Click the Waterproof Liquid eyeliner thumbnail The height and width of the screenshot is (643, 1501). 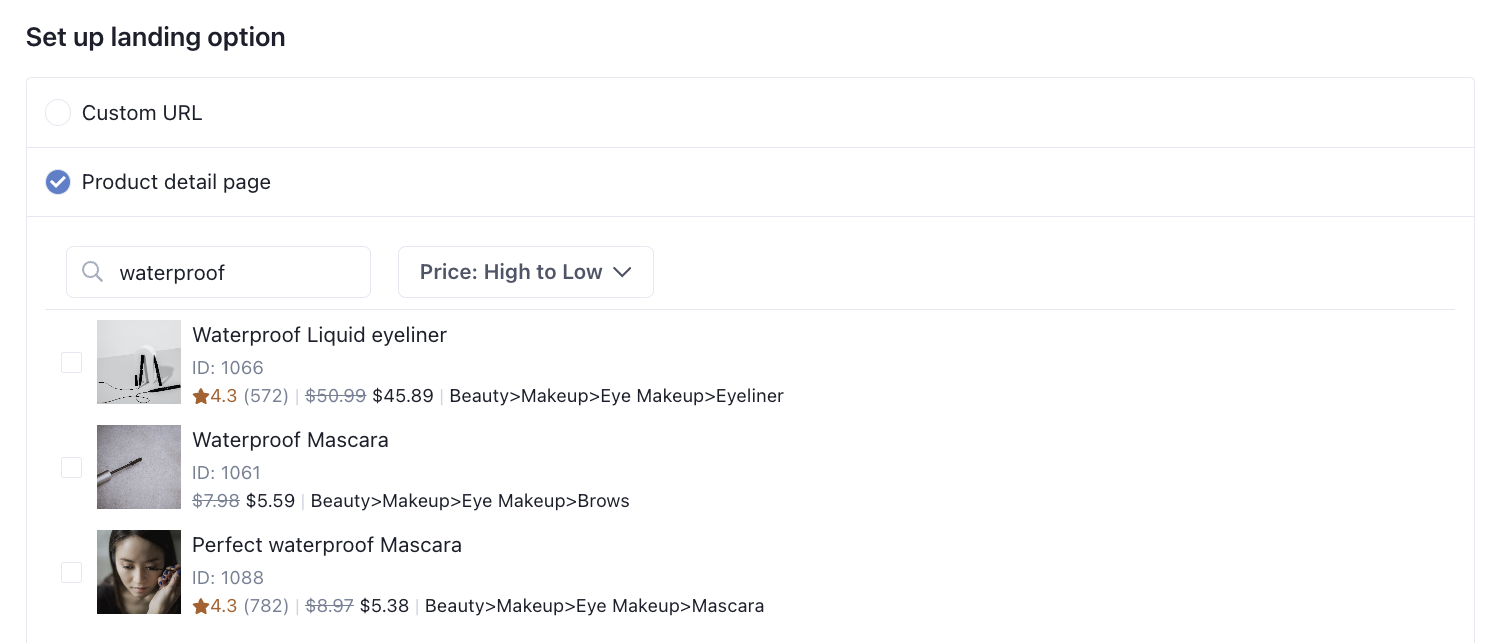[139, 362]
